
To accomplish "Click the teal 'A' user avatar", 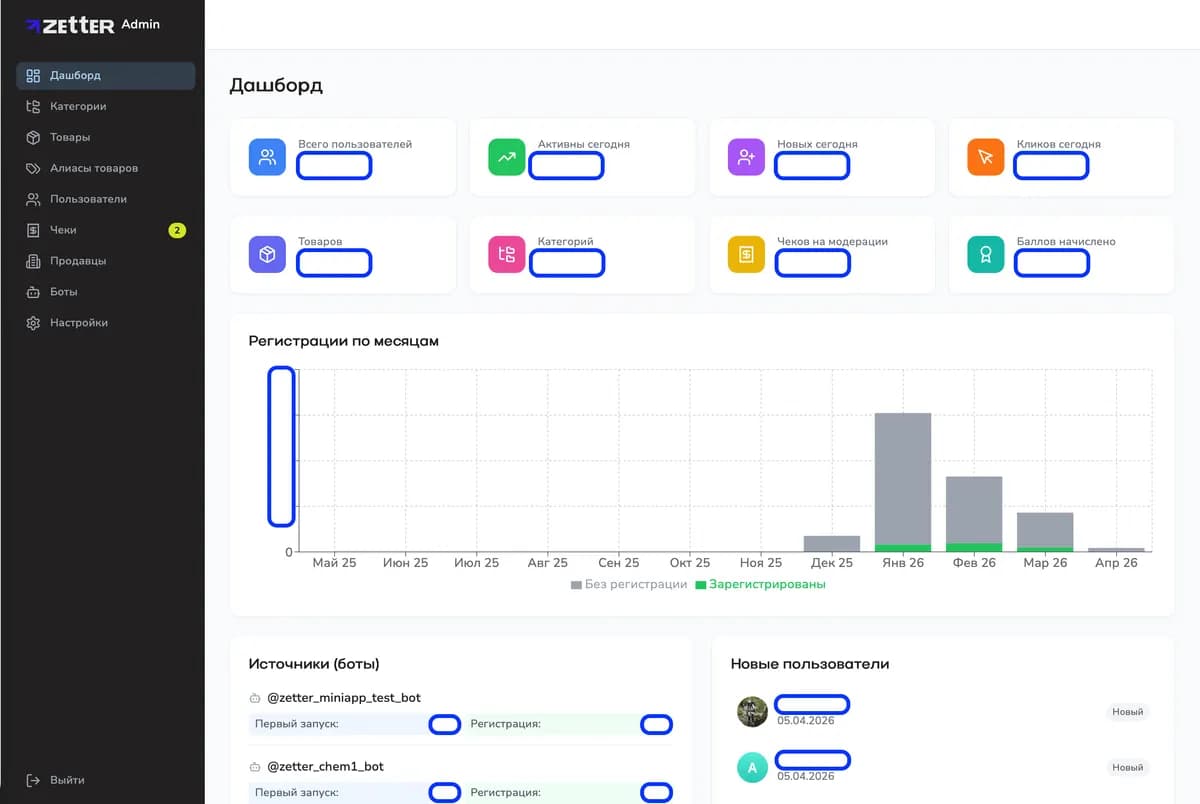I will pyautogui.click(x=752, y=768).
